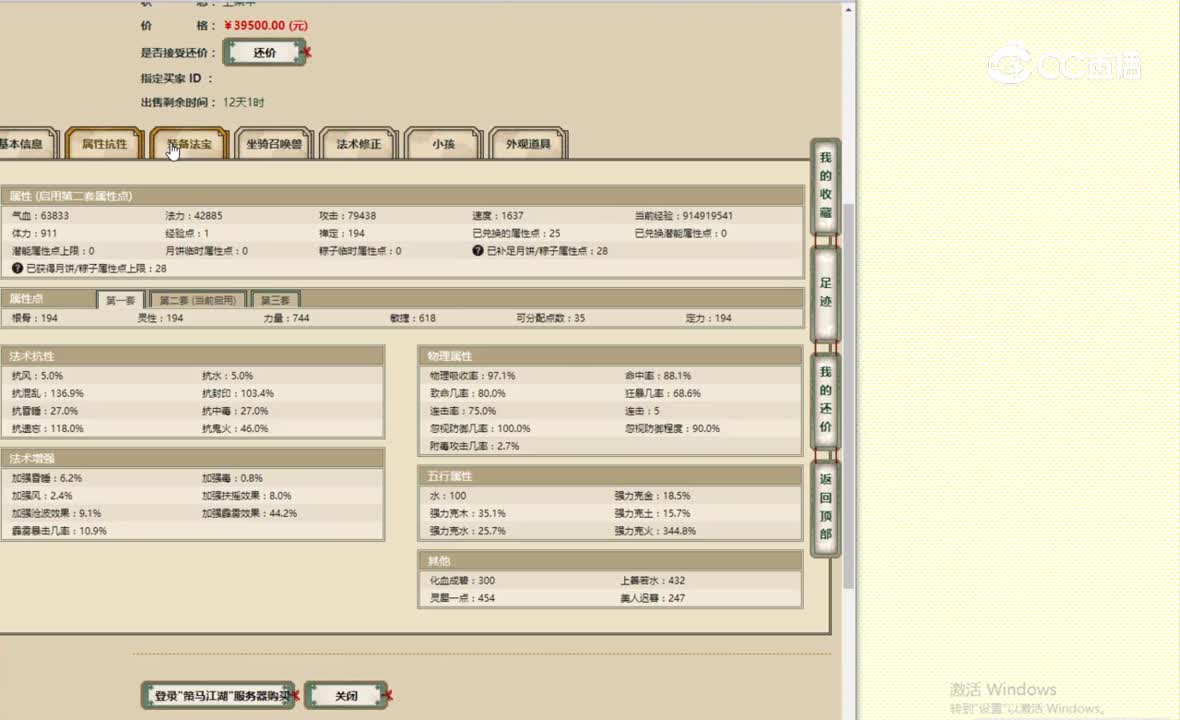Click the help icon beside 已获得月饼/粽子属性点上限
1180x720 pixels.
point(17,268)
